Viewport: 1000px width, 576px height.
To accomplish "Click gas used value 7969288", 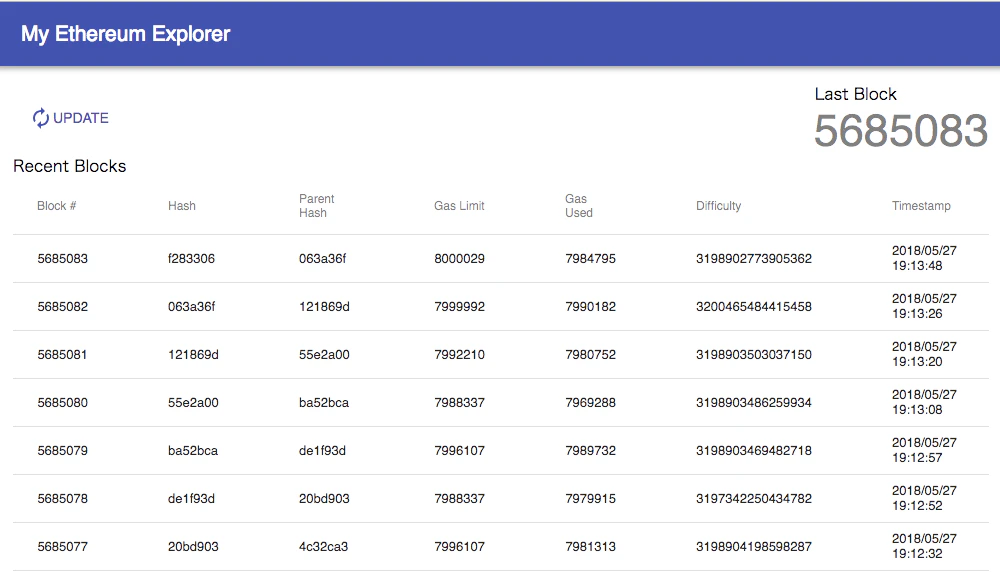I will click(x=591, y=402).
